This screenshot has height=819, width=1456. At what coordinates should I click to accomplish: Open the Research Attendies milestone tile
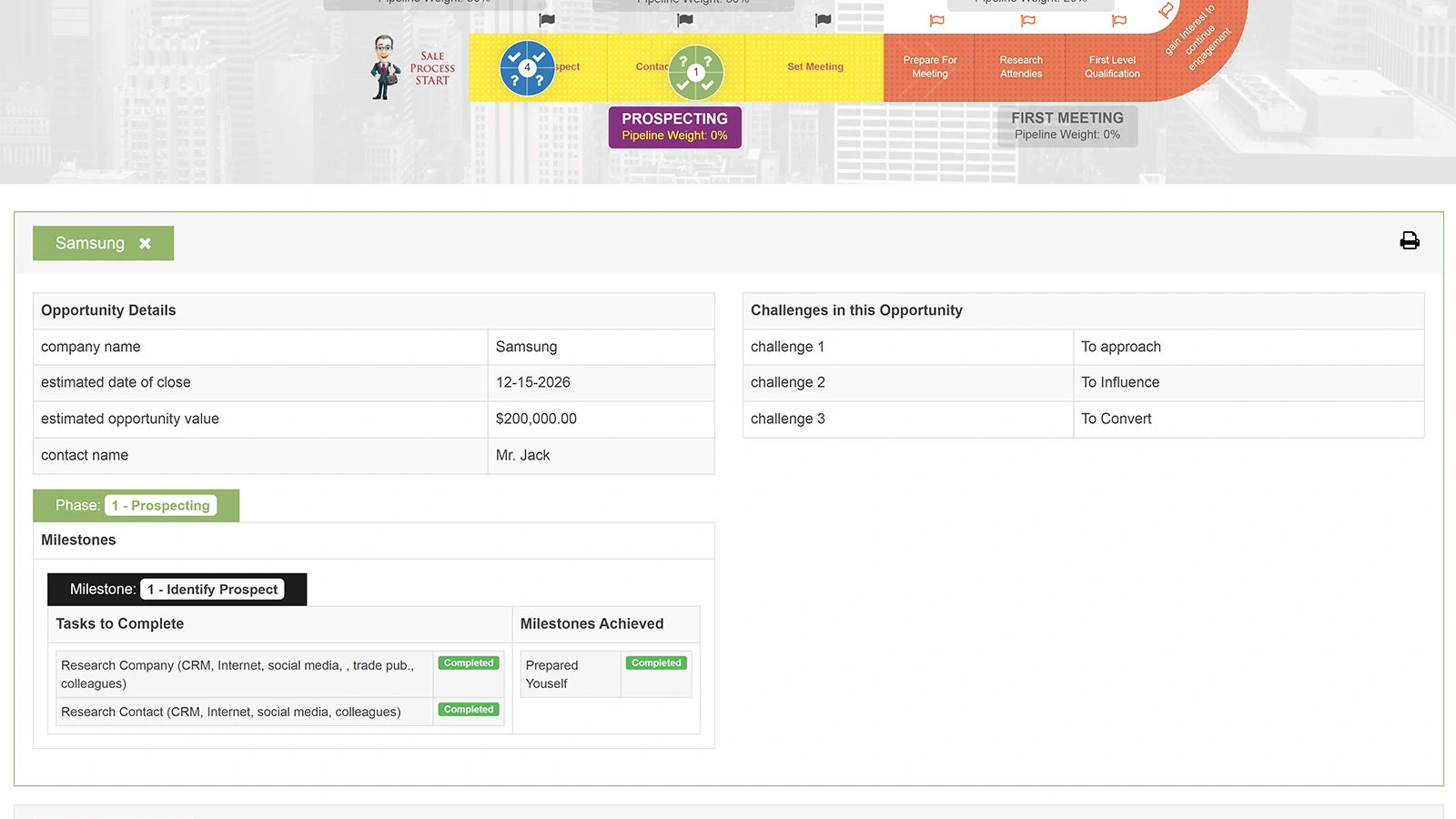(1020, 67)
